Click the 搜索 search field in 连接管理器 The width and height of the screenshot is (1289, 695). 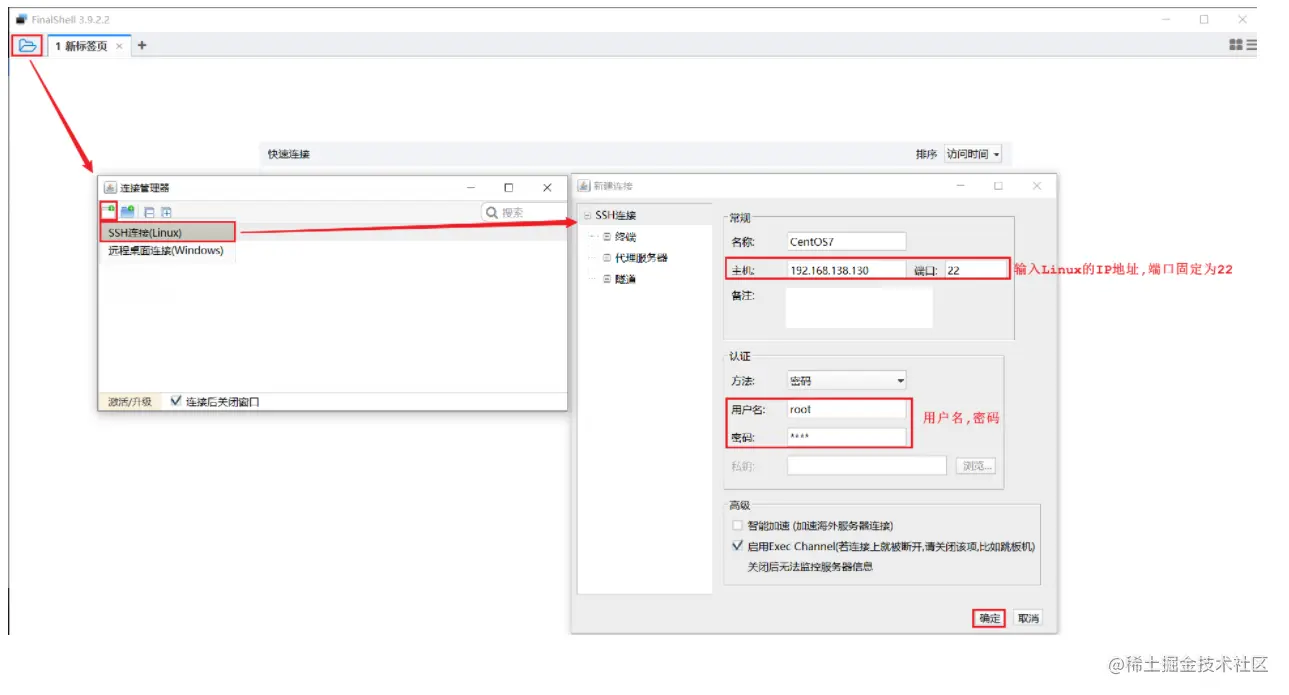(x=523, y=212)
